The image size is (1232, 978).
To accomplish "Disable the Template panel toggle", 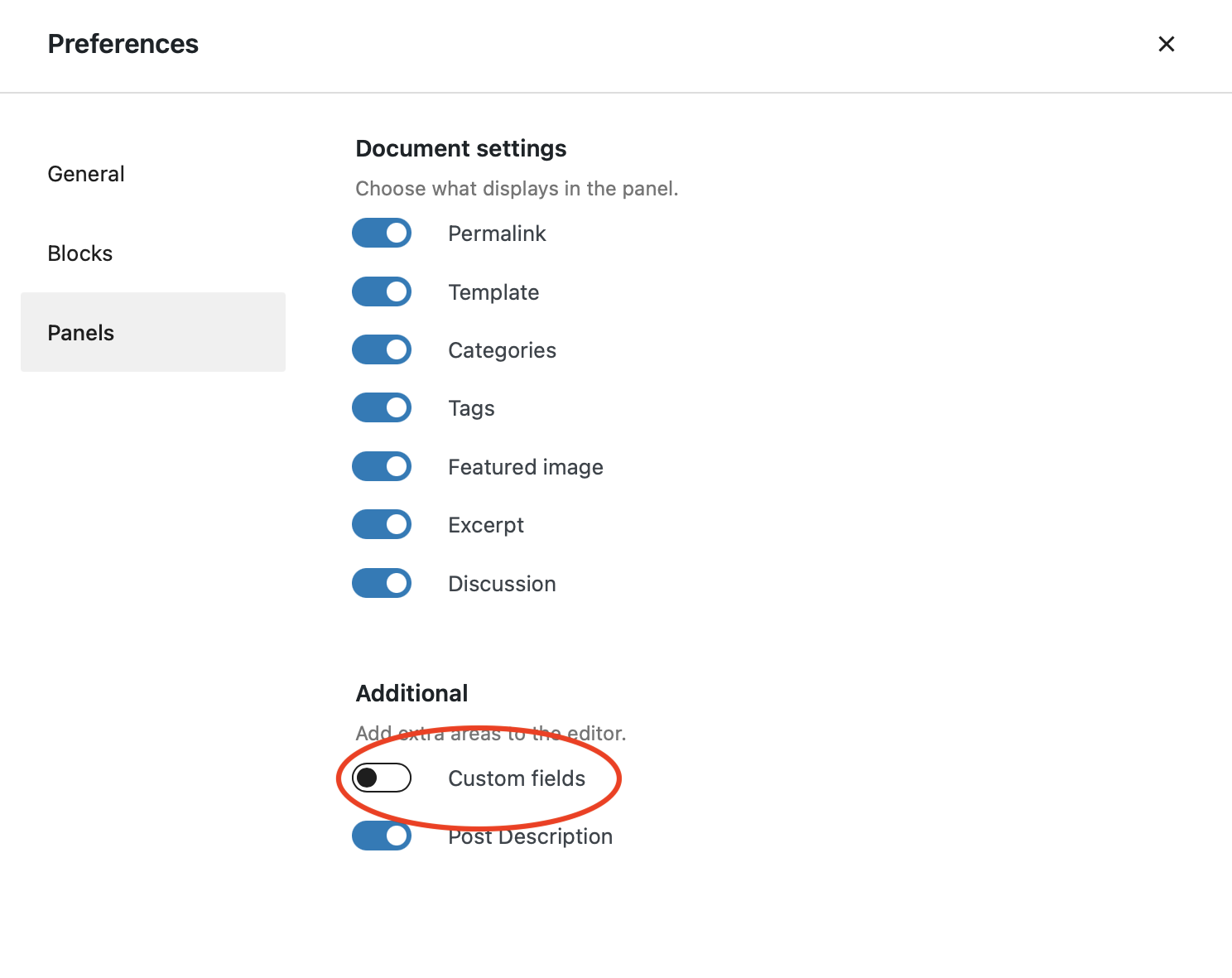I will [382, 291].
